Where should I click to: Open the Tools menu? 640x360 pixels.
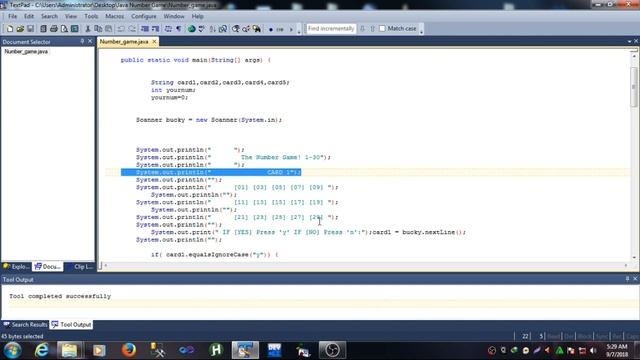pyautogui.click(x=91, y=16)
